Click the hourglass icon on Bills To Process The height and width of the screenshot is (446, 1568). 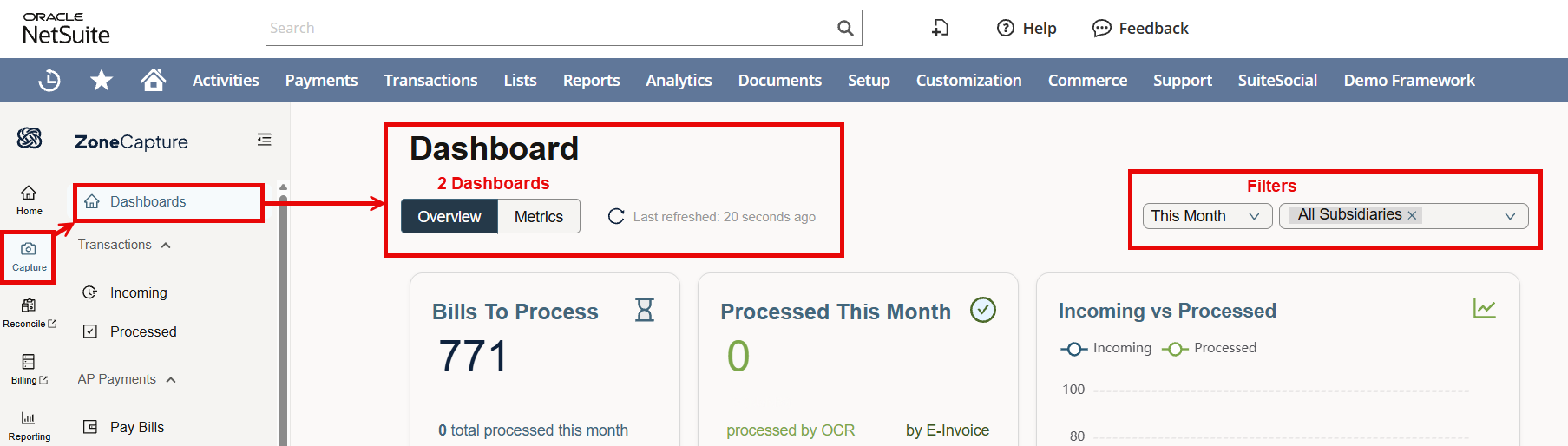coord(645,310)
